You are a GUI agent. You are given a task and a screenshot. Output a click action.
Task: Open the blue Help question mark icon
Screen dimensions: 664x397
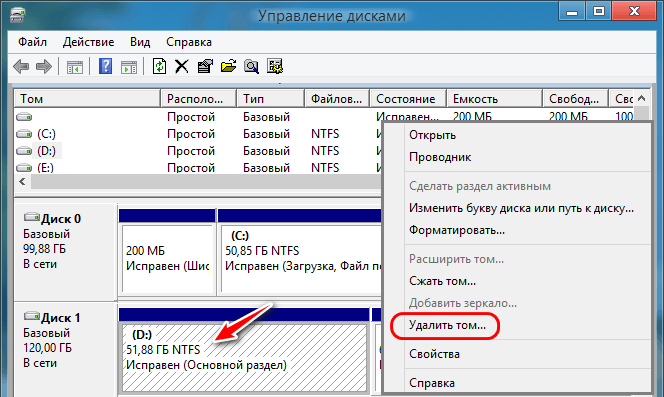coord(105,67)
